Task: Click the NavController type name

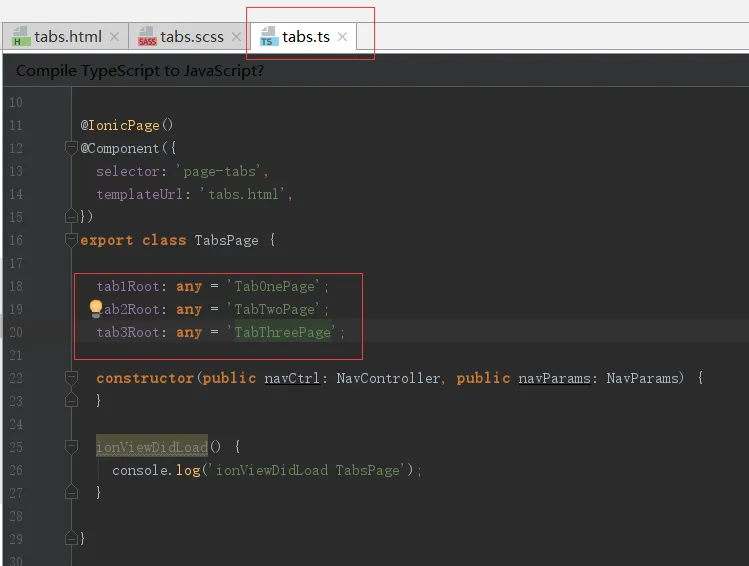Action: 388,378
